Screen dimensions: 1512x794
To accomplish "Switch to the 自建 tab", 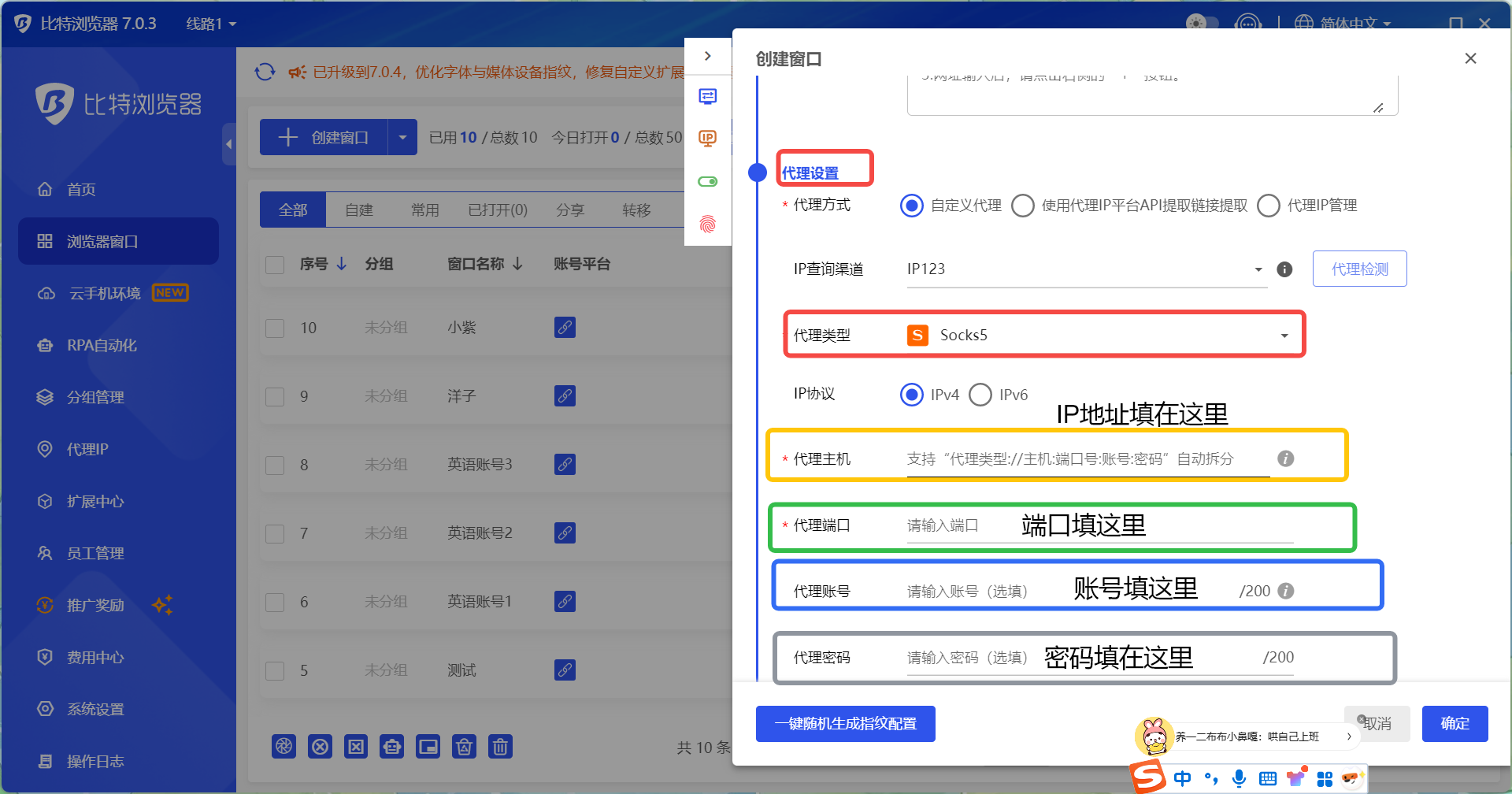I will tap(359, 210).
